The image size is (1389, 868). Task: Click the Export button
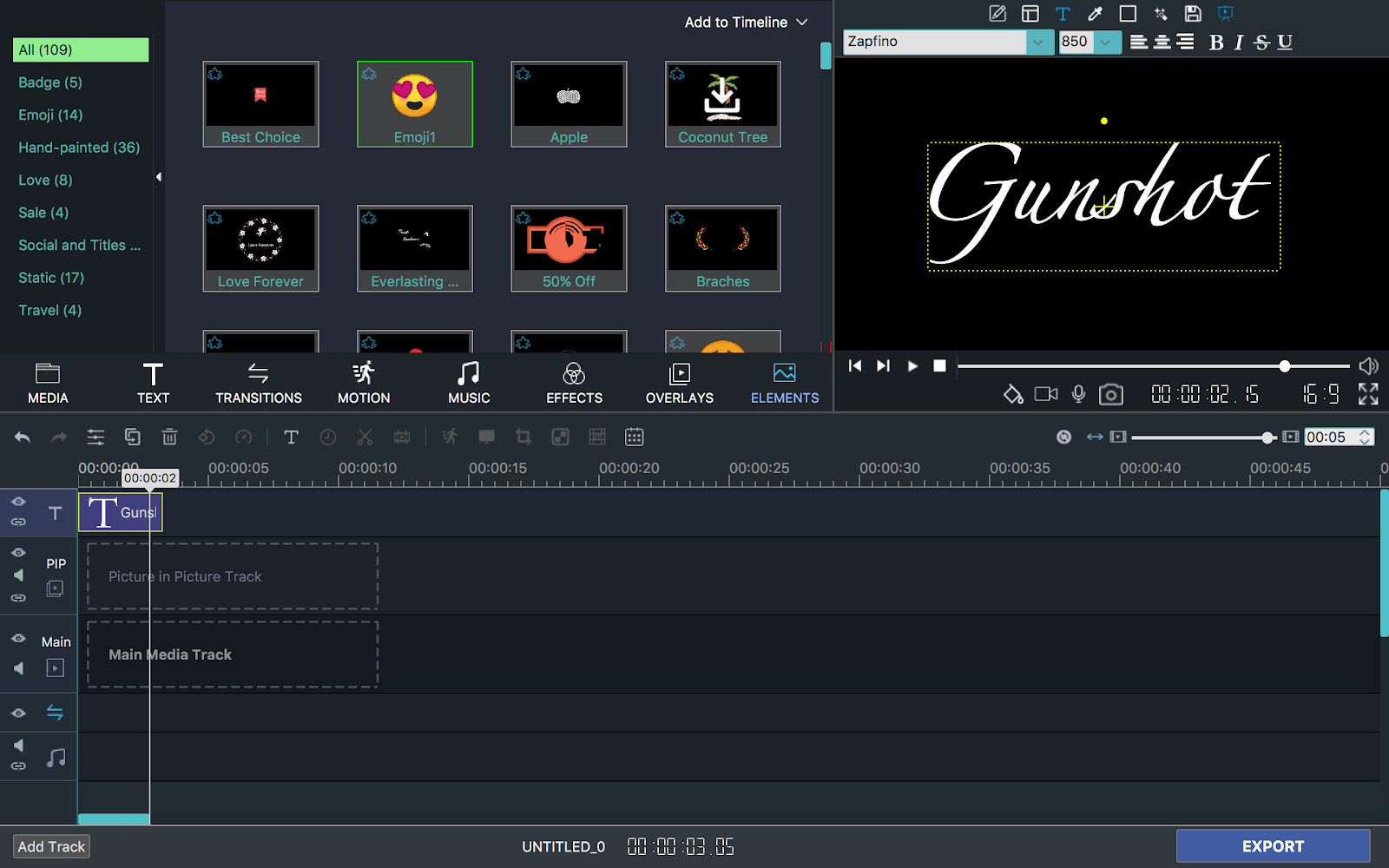[x=1273, y=846]
